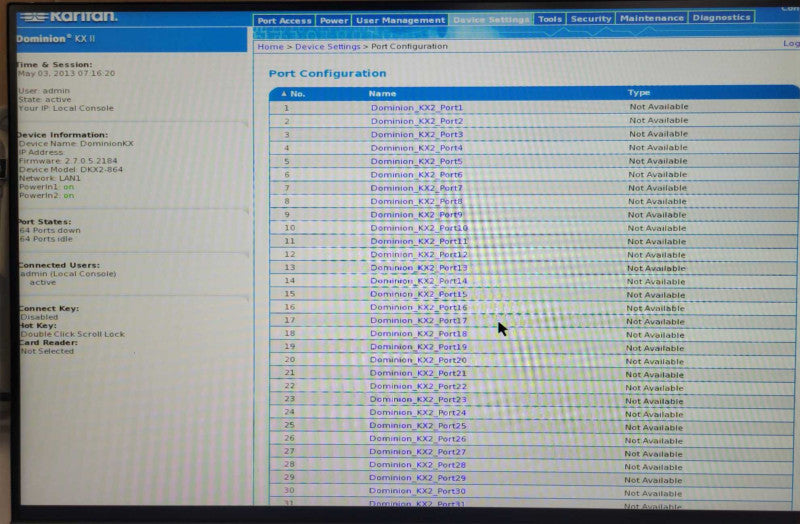The width and height of the screenshot is (800, 524).
Task: Open Dominion_KX2_Port3 link
Action: (x=416, y=134)
